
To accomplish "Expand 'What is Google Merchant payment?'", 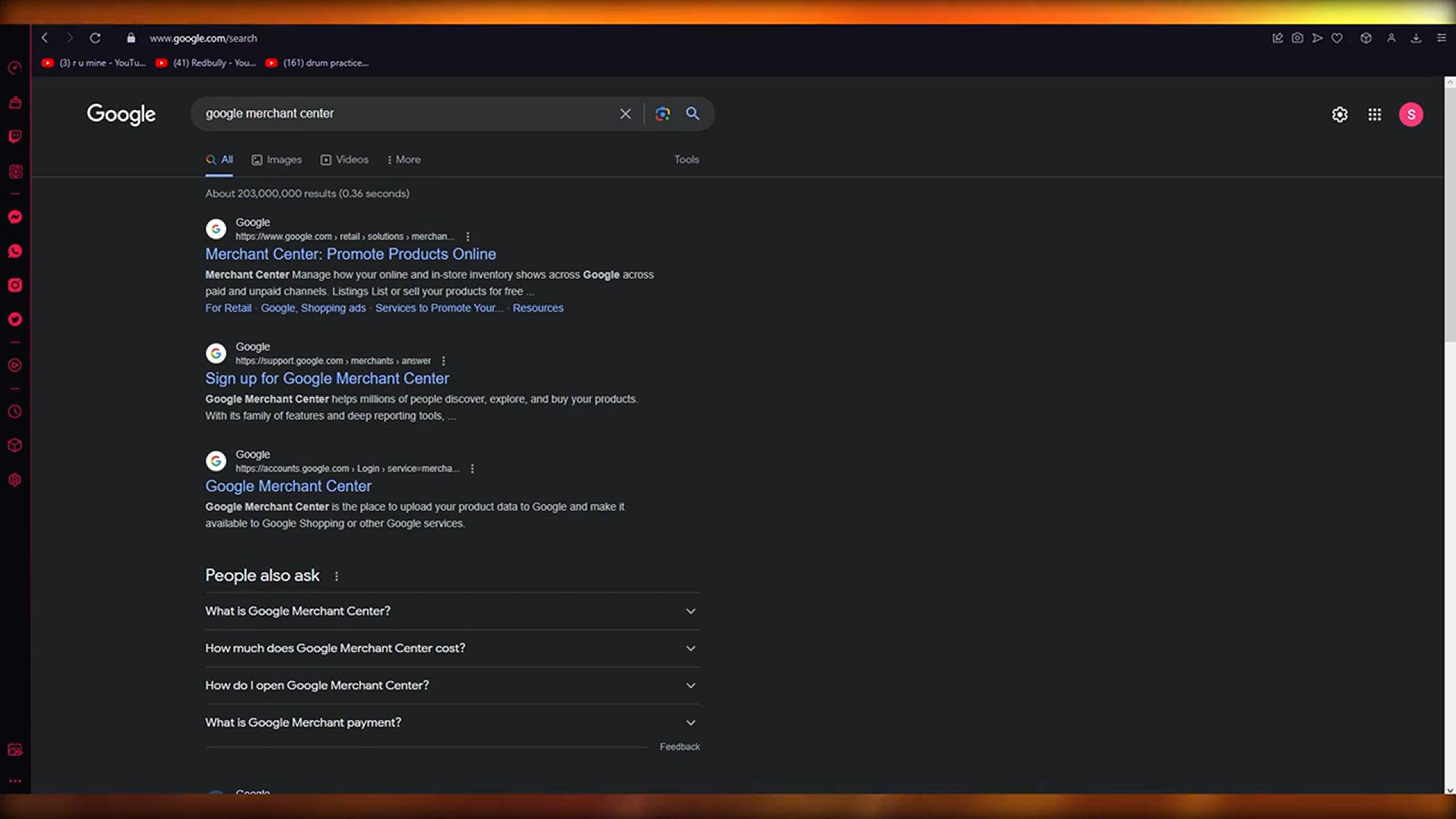I will (x=452, y=723).
